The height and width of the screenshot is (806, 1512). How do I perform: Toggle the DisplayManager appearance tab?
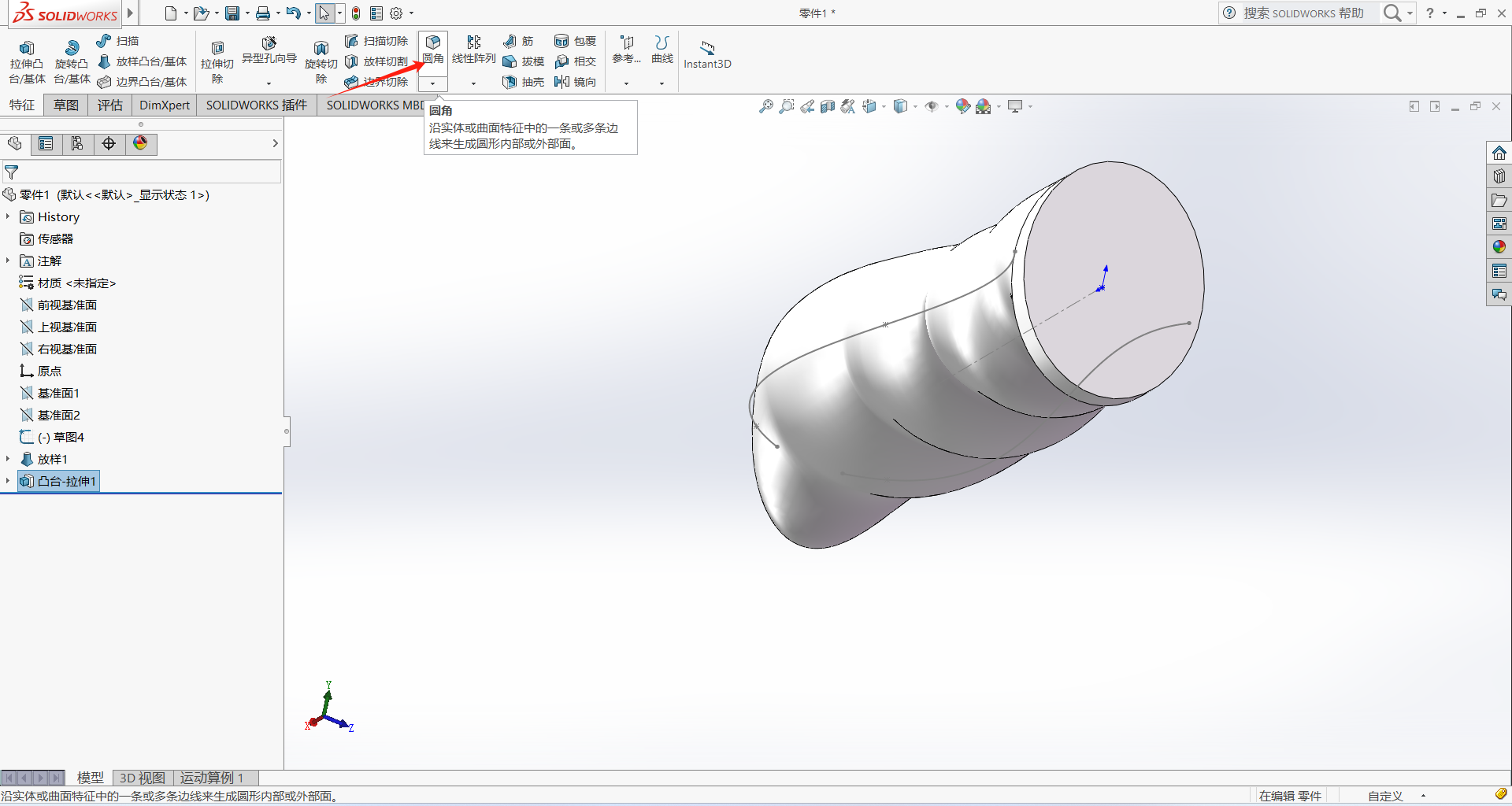click(x=140, y=143)
